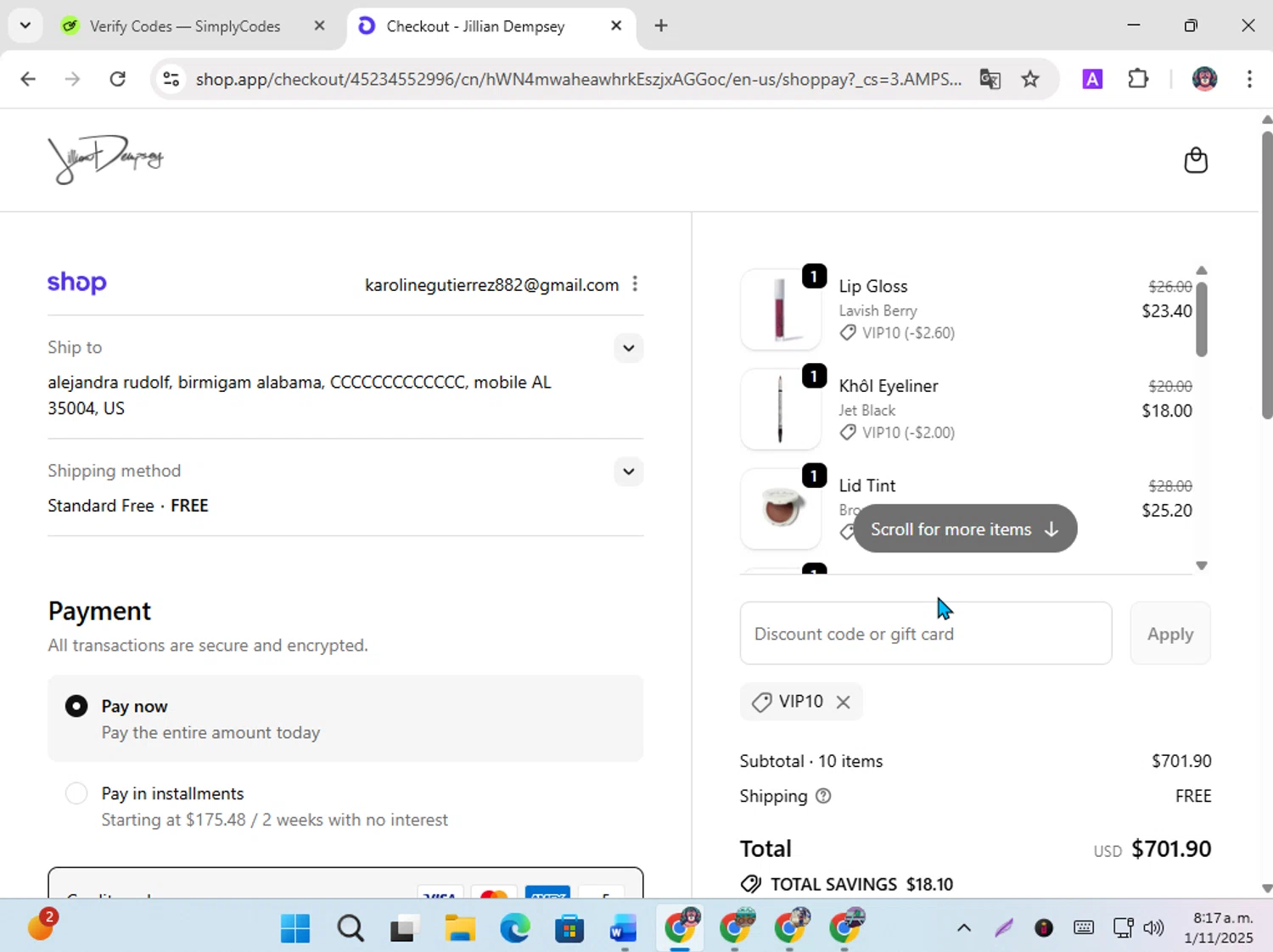The height and width of the screenshot is (952, 1273).
Task: Click the email karolinegutierrez882@gmail.com
Action: click(491, 285)
